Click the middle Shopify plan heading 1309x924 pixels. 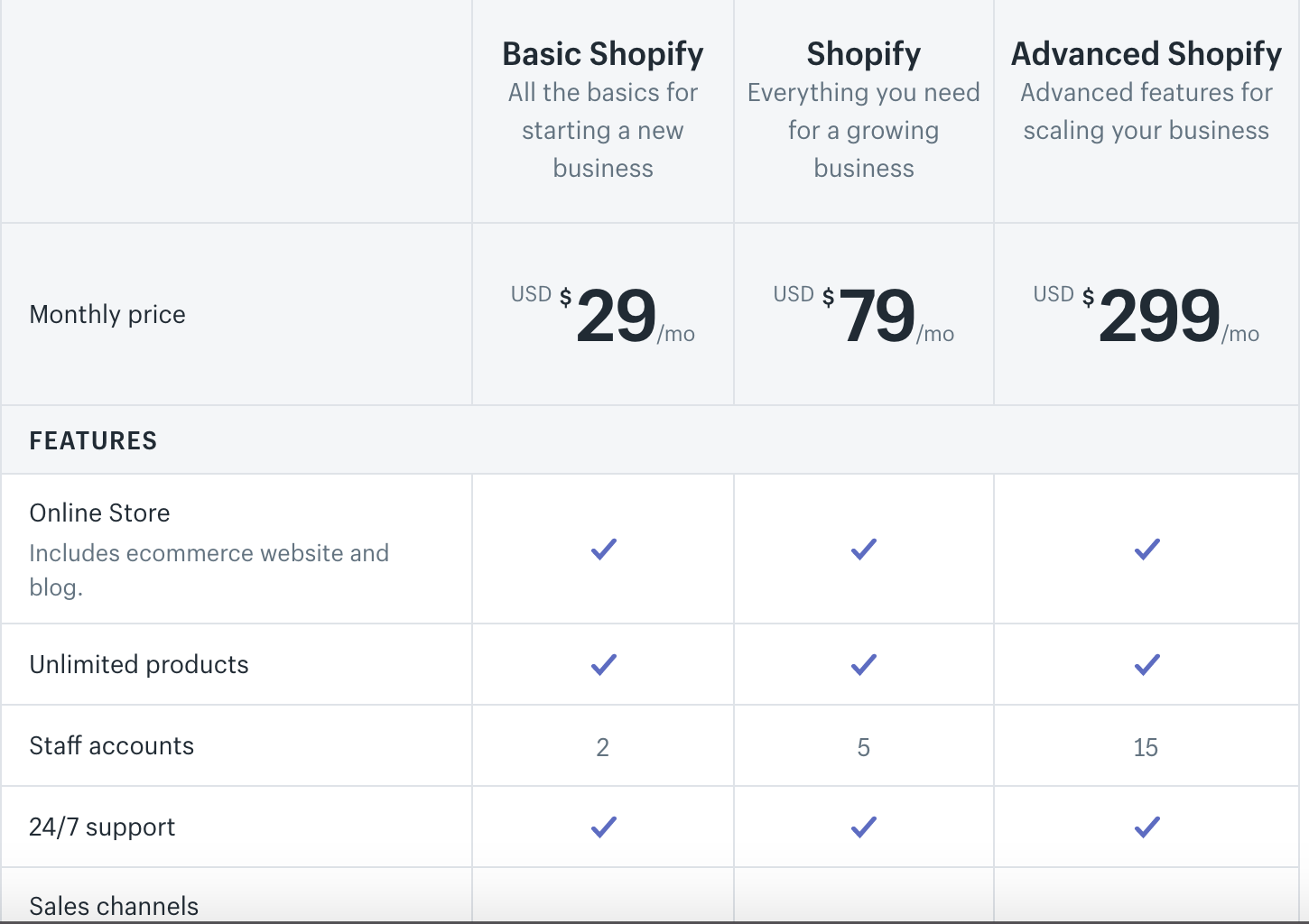click(x=864, y=54)
